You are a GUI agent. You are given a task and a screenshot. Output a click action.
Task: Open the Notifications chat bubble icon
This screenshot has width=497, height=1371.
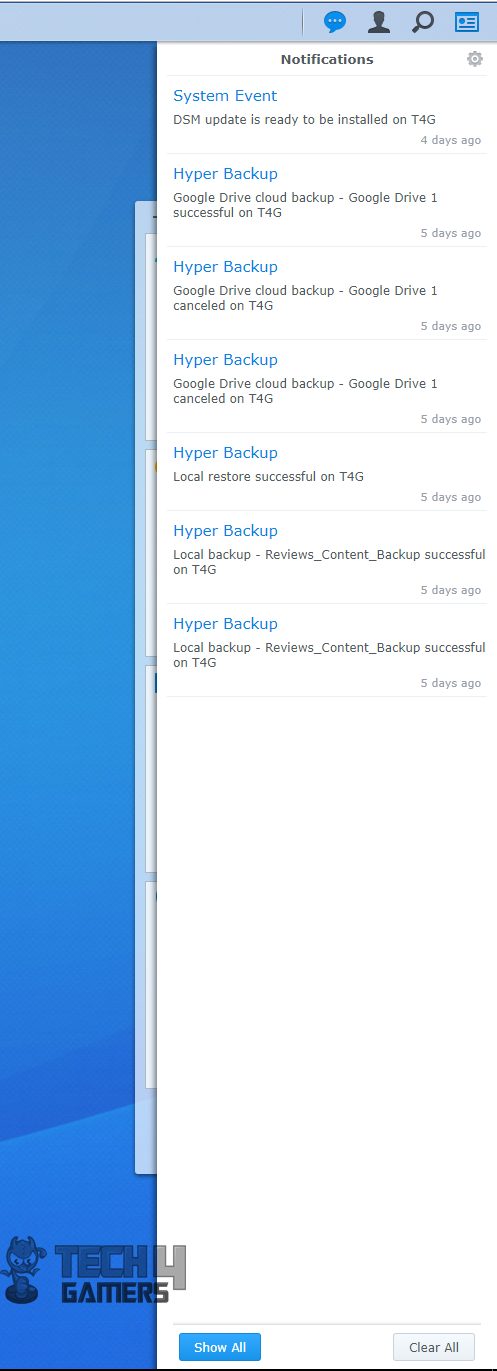click(336, 21)
